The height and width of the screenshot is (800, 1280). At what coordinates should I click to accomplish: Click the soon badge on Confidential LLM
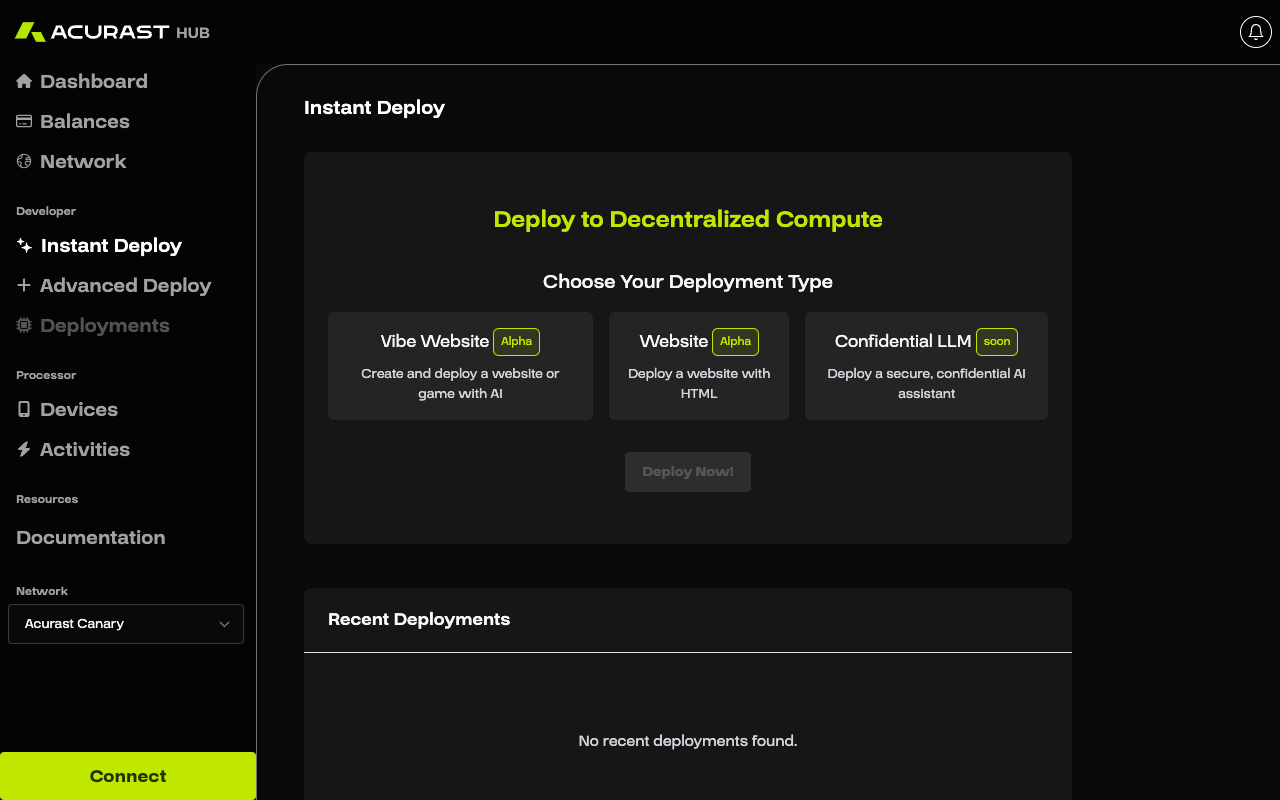coord(997,341)
